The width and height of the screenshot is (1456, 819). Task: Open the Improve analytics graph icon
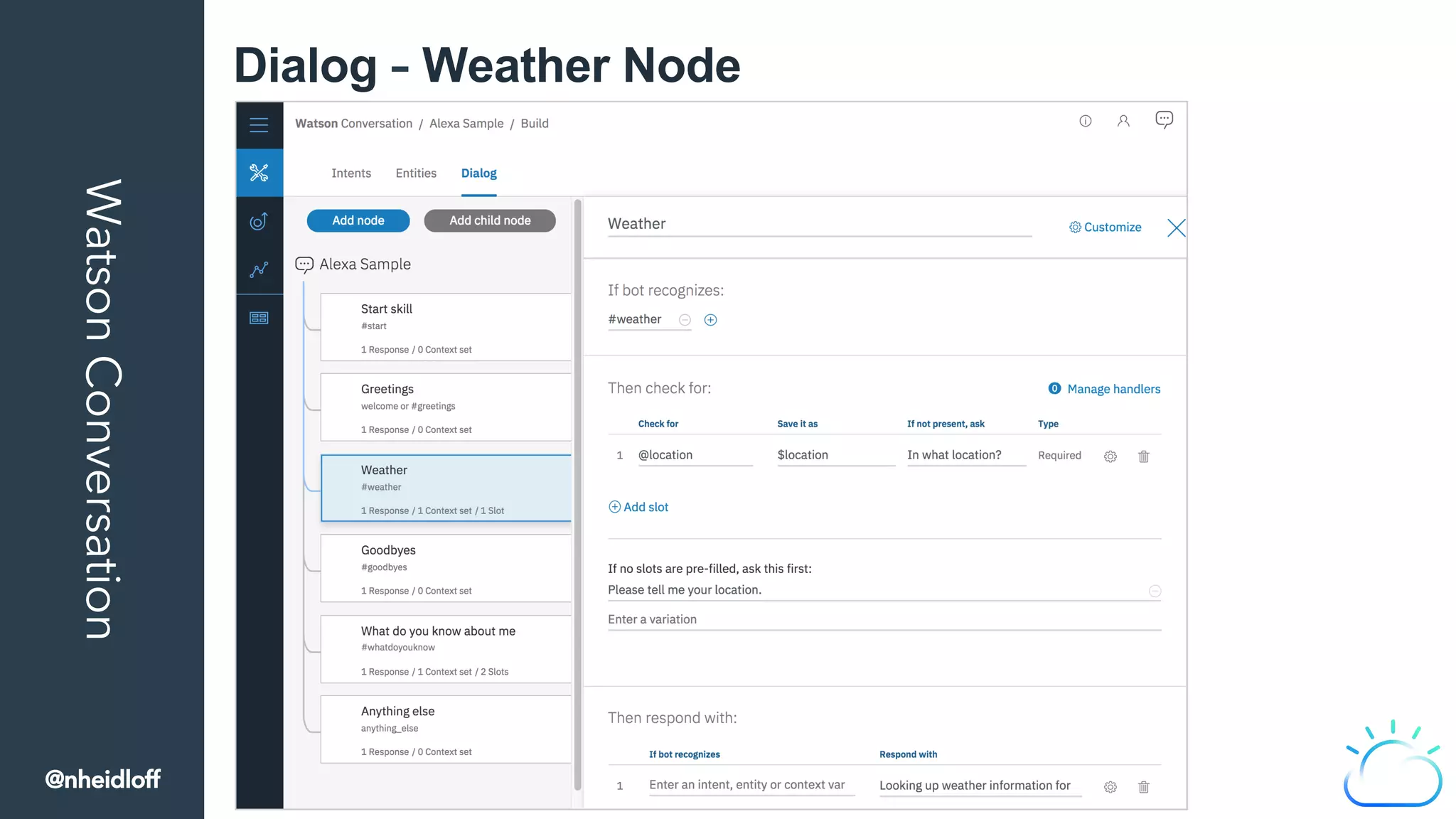click(x=259, y=269)
